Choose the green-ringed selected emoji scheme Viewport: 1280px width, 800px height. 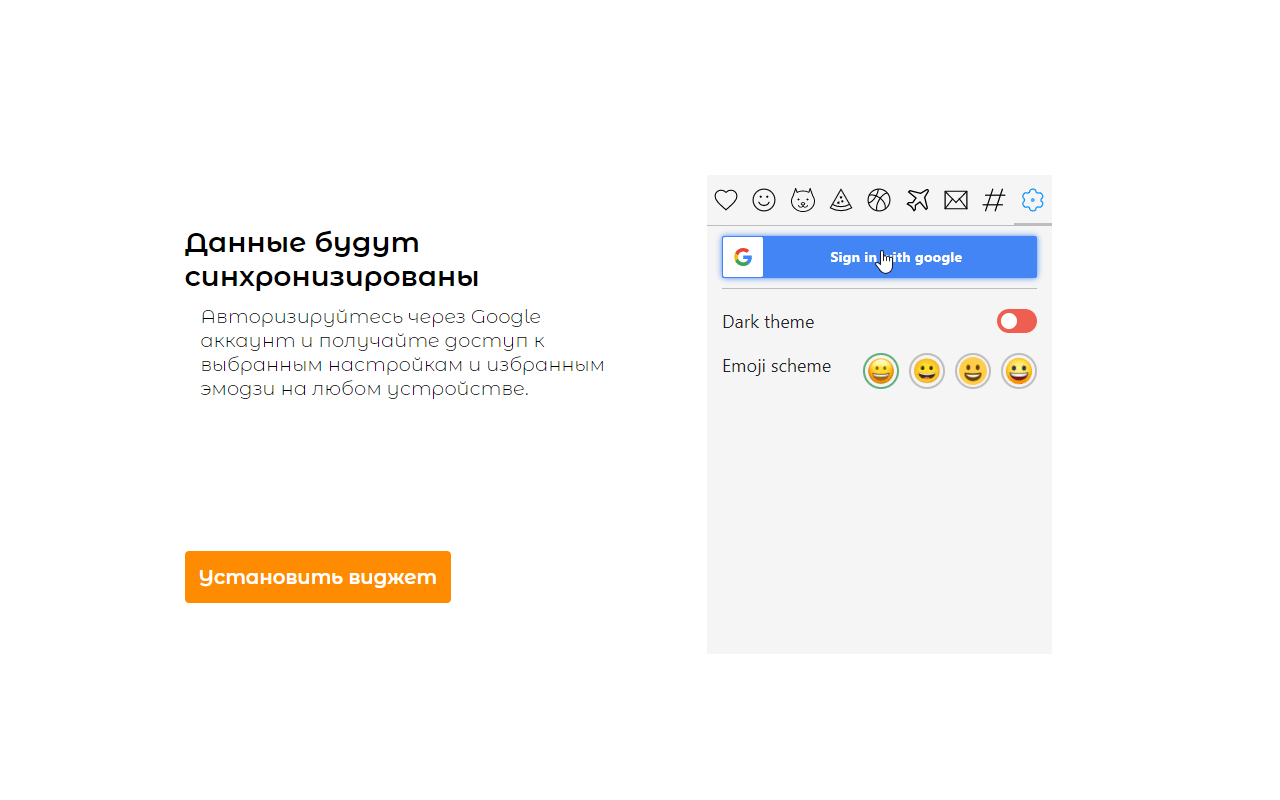[881, 372]
